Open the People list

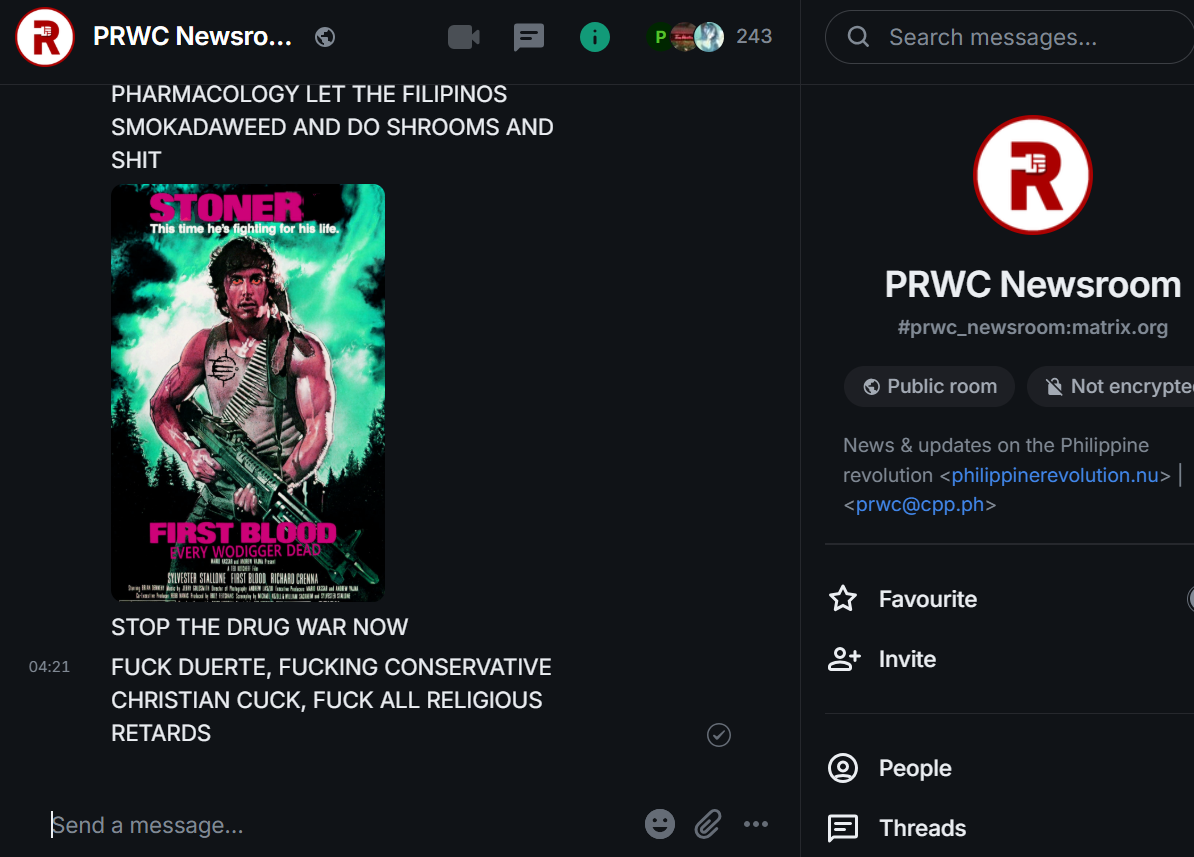pyautogui.click(x=889, y=768)
